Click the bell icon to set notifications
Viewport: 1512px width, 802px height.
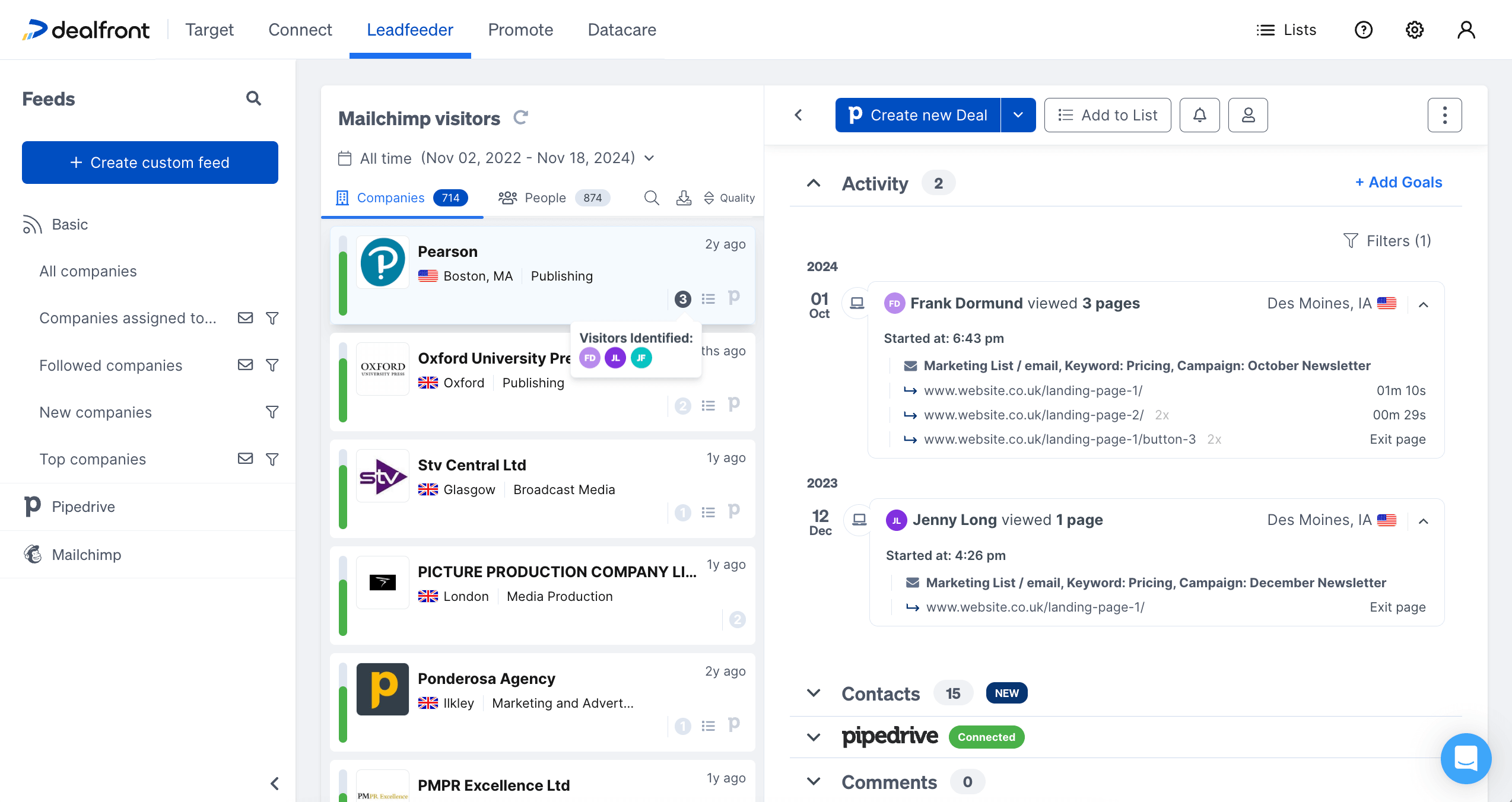click(1199, 115)
